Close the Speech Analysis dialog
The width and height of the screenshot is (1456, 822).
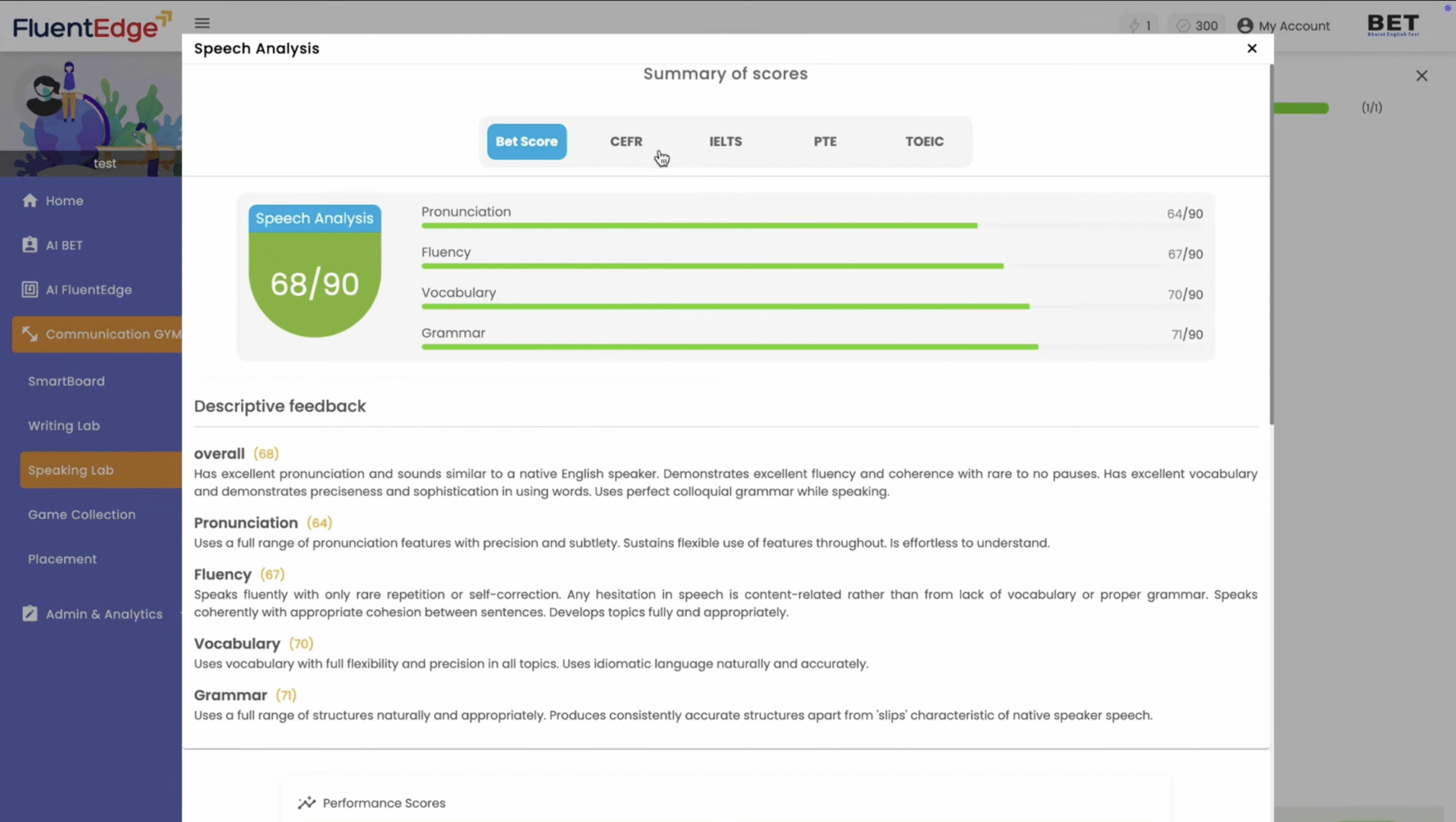pyautogui.click(x=1251, y=48)
